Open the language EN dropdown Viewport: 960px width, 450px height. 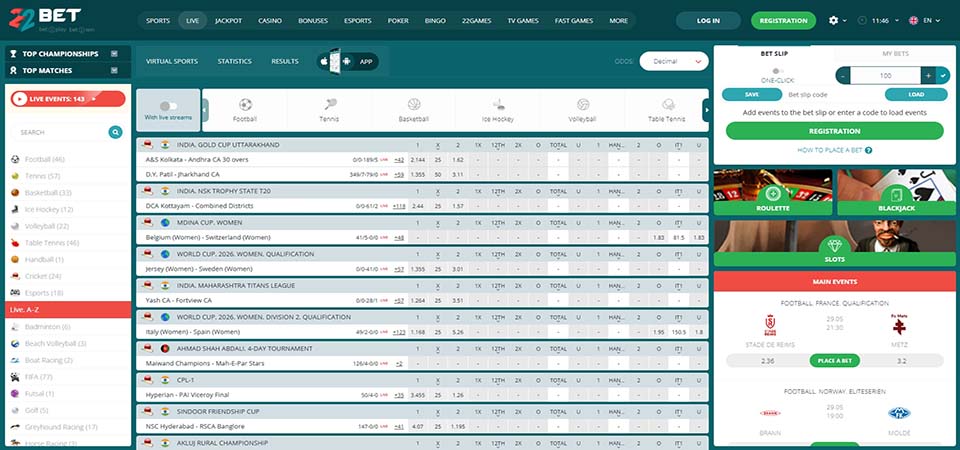(932, 20)
